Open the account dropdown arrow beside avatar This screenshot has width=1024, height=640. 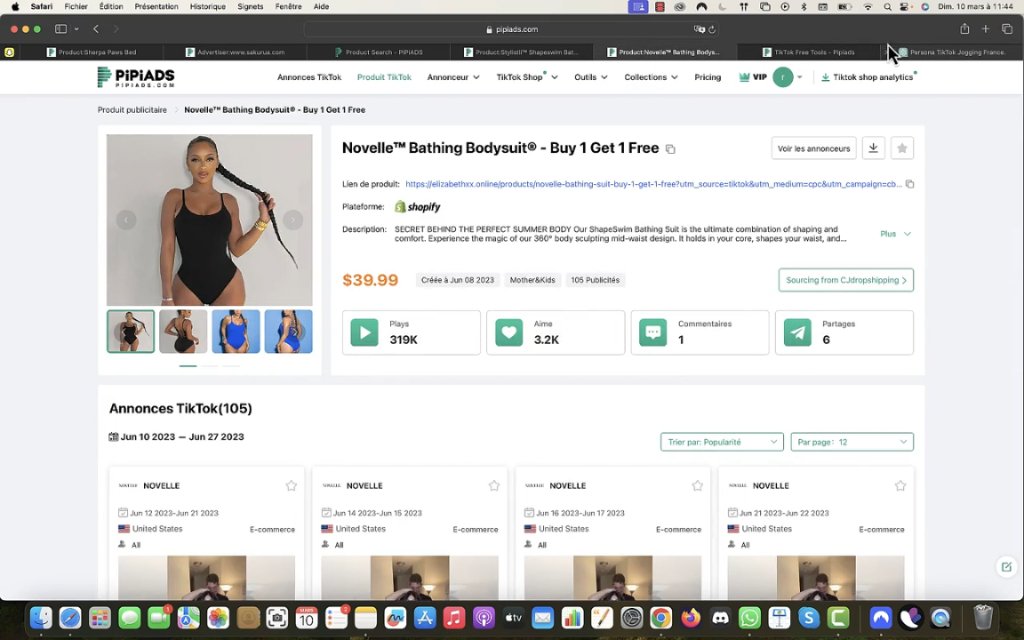[x=799, y=77]
